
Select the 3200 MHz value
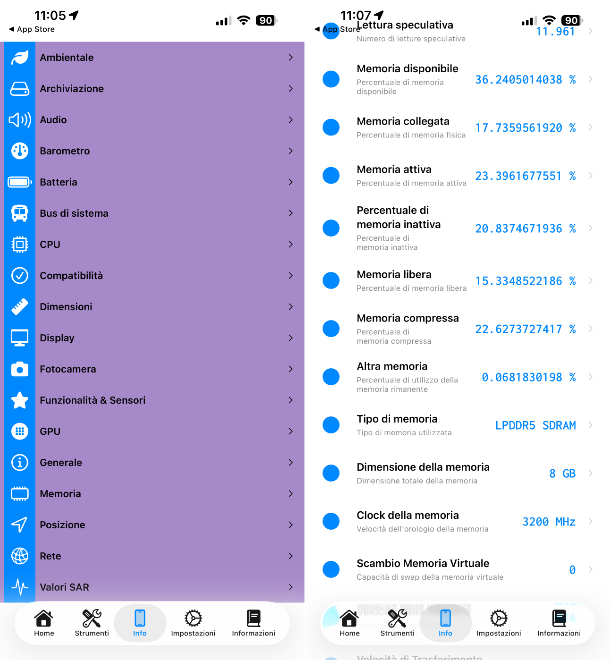click(549, 522)
